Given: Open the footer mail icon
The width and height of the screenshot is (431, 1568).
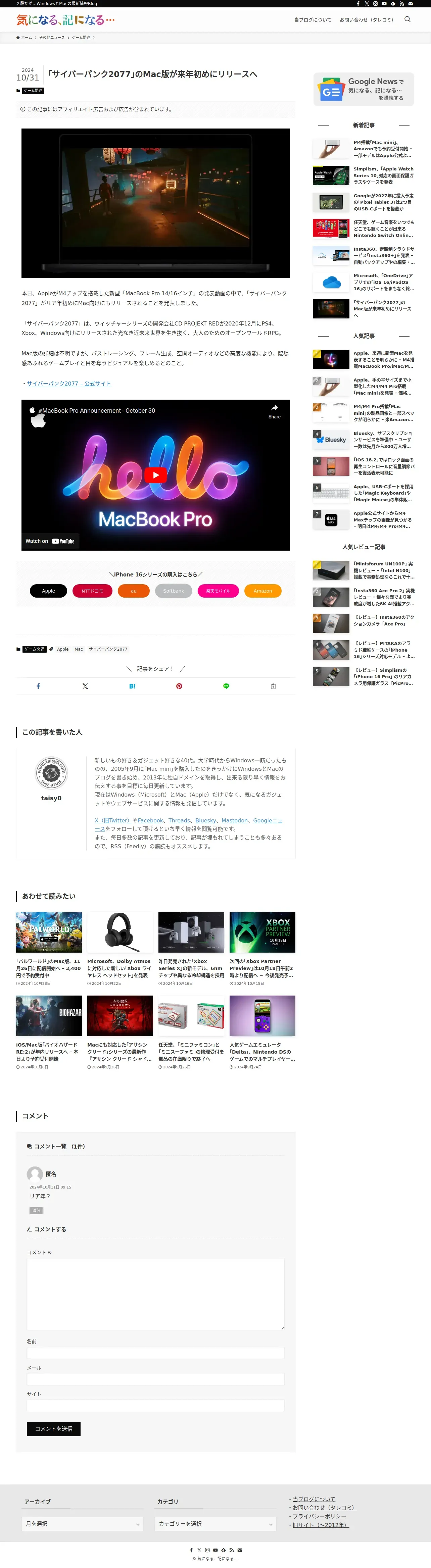Looking at the screenshot, I should [239, 1550].
